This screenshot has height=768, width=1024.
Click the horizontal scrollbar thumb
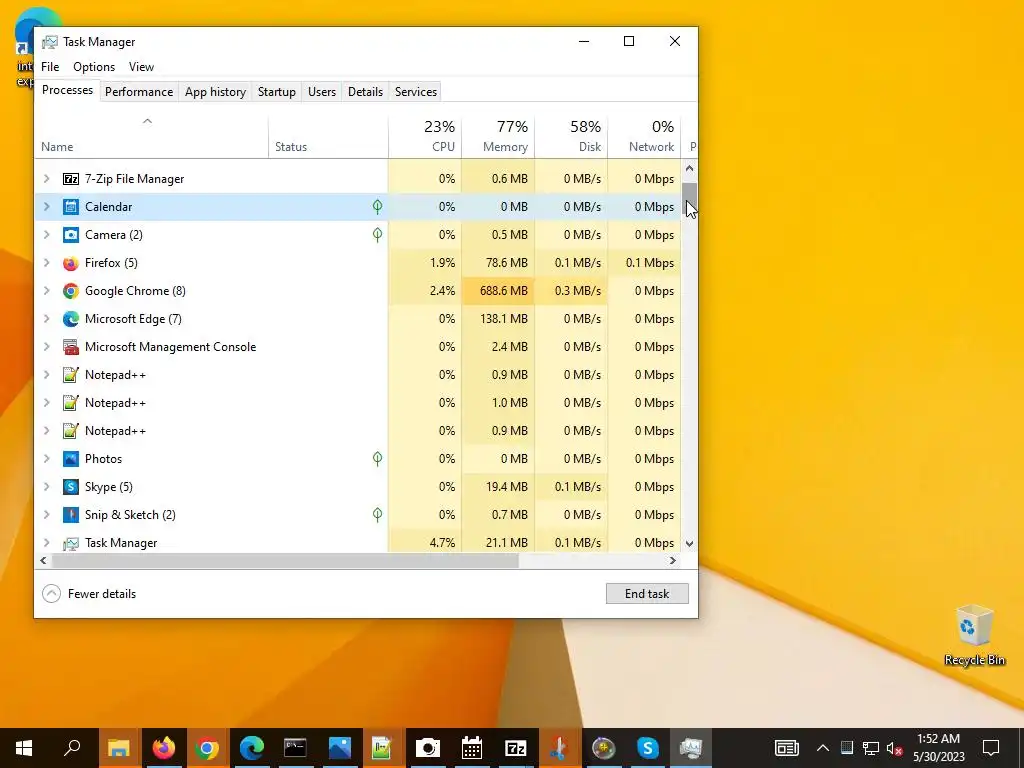coord(285,560)
